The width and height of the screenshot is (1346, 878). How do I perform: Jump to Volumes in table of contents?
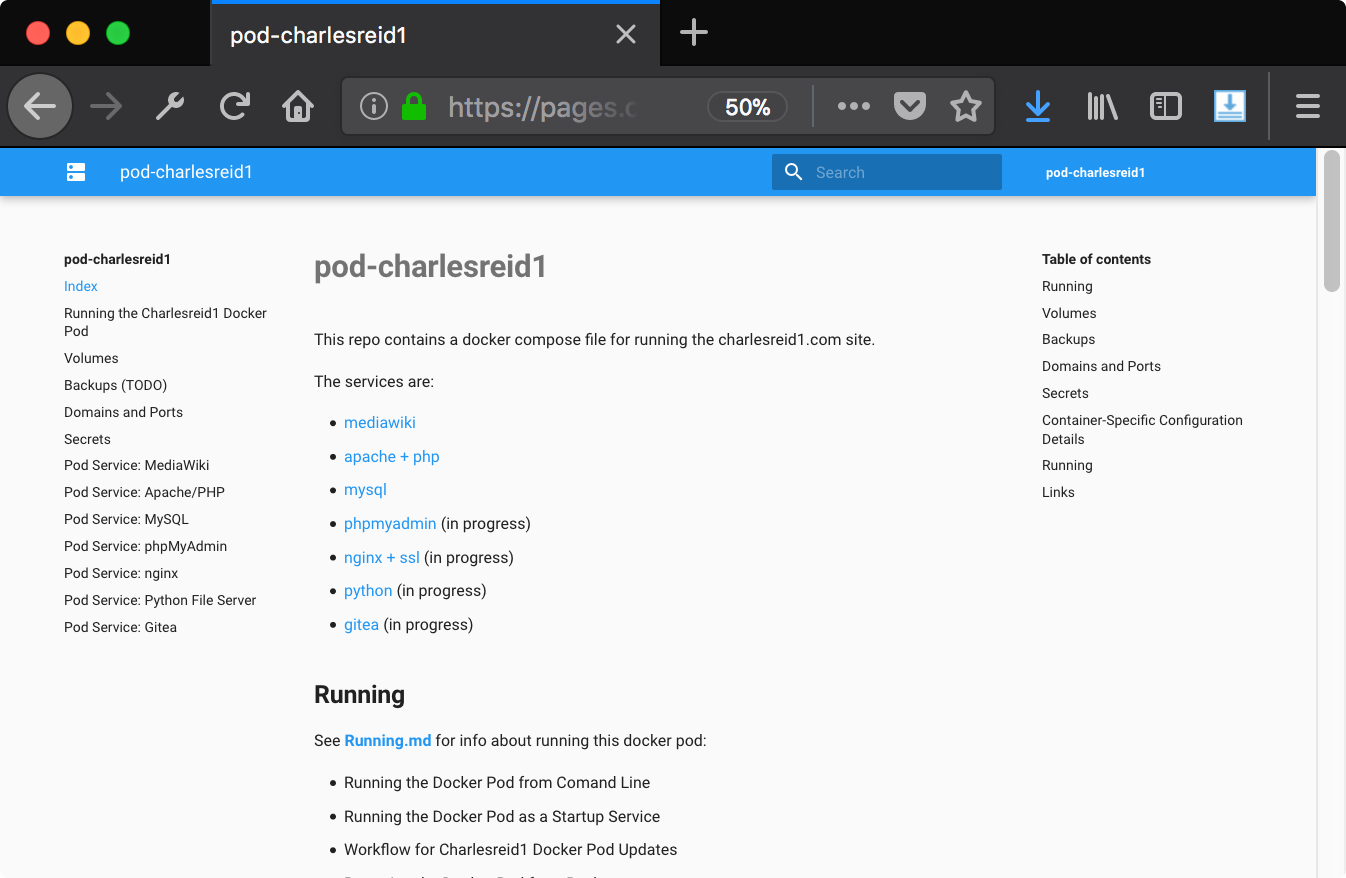coord(1069,313)
